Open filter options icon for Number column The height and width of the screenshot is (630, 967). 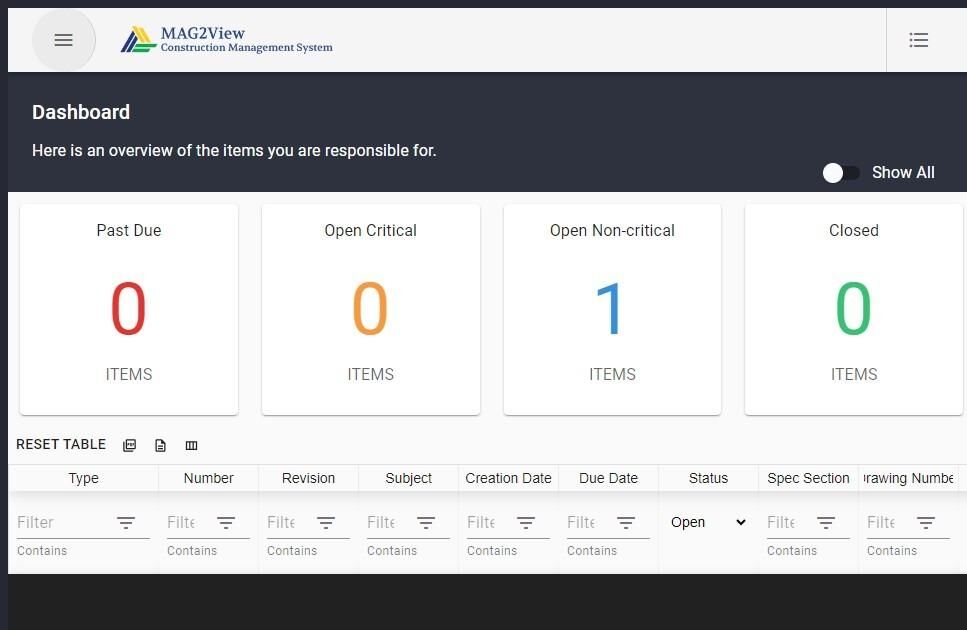(226, 523)
